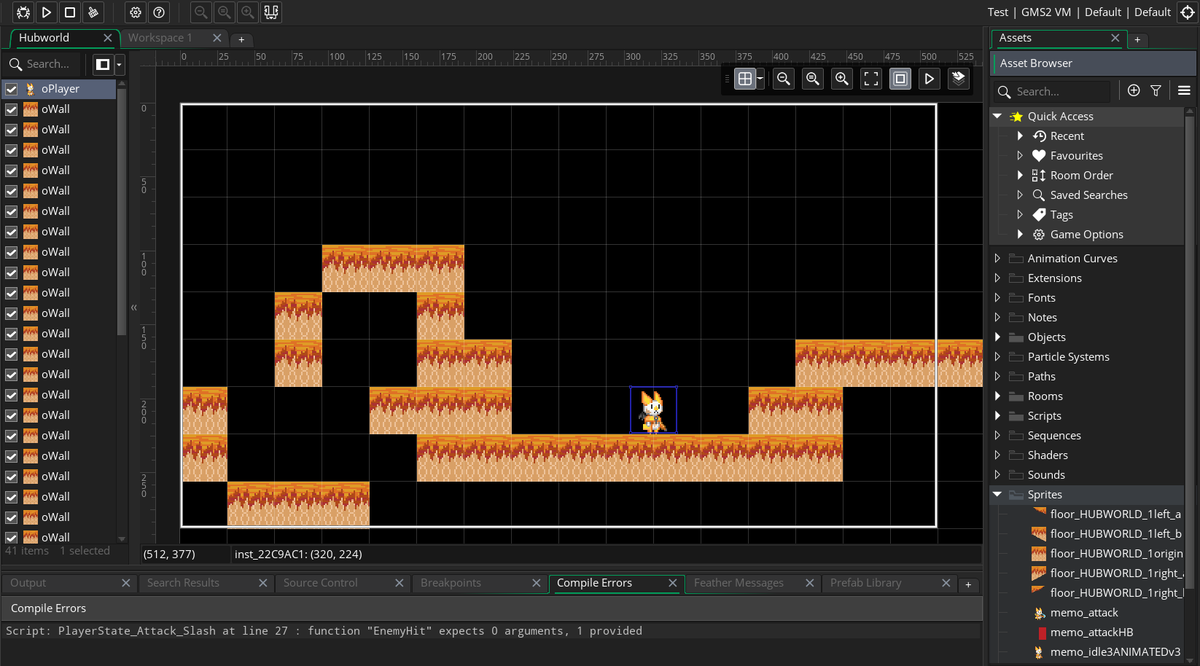Viewport: 1200px width, 666px height.
Task: Expand the Game Options item
Action: point(1020,234)
